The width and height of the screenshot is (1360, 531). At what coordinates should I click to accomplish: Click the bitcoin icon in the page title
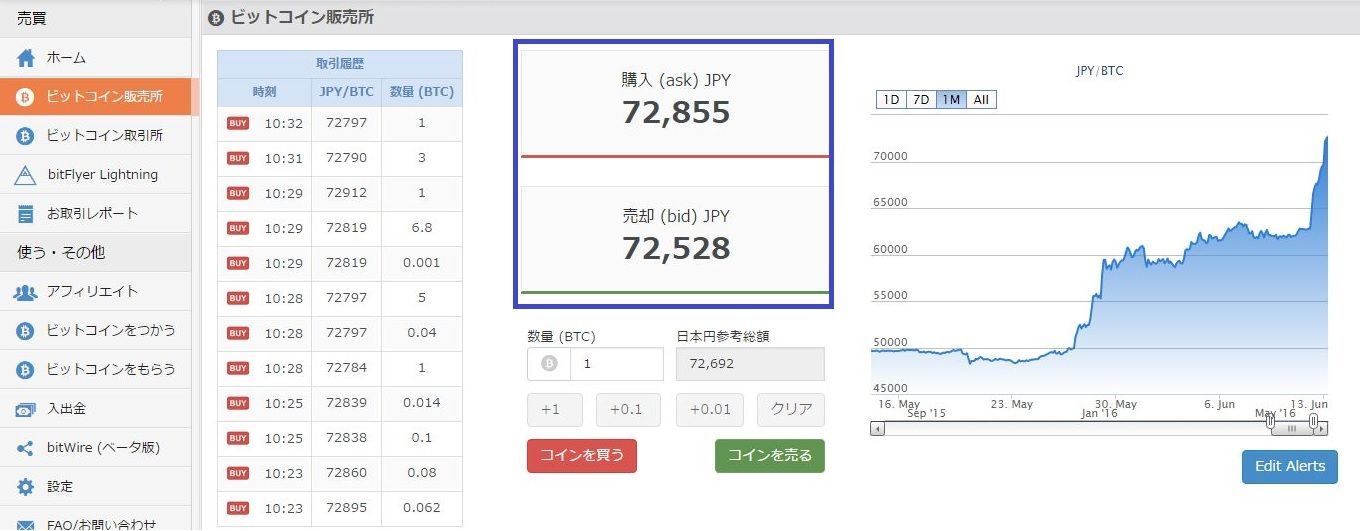216,18
